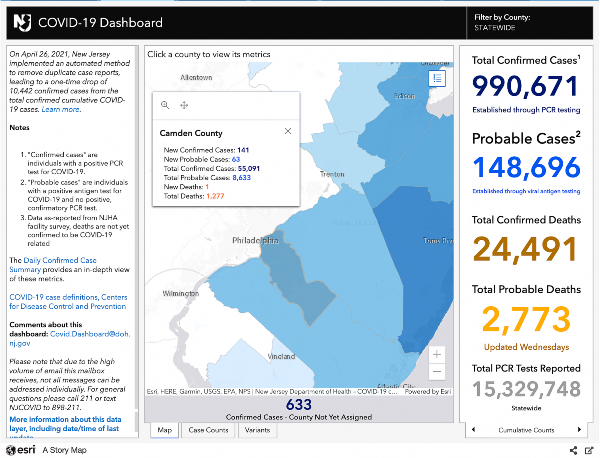Click the A Story Map footer text
The width and height of the screenshot is (600, 458).
[64, 450]
